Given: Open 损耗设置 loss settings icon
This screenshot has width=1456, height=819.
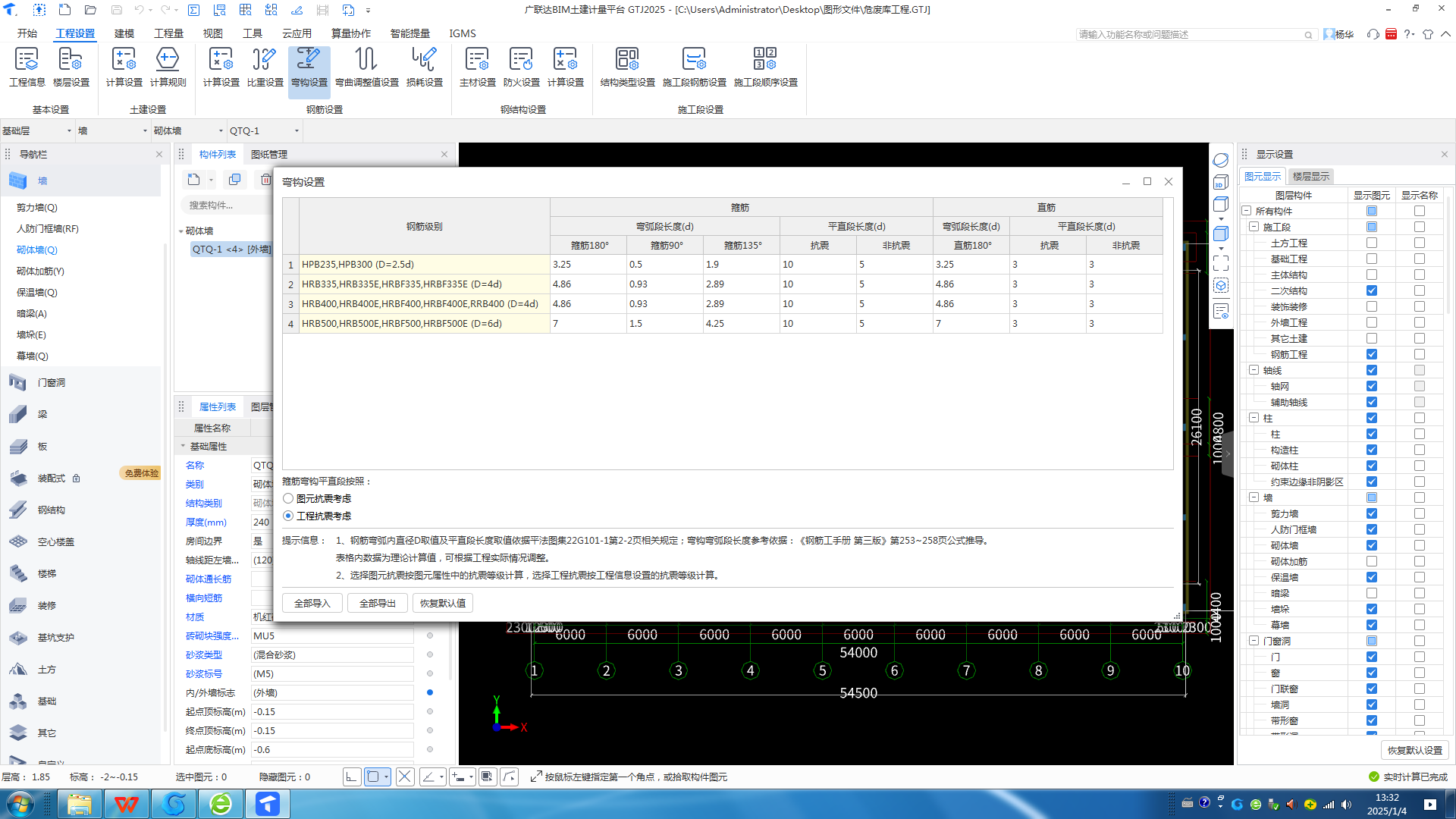Looking at the screenshot, I should tap(424, 67).
